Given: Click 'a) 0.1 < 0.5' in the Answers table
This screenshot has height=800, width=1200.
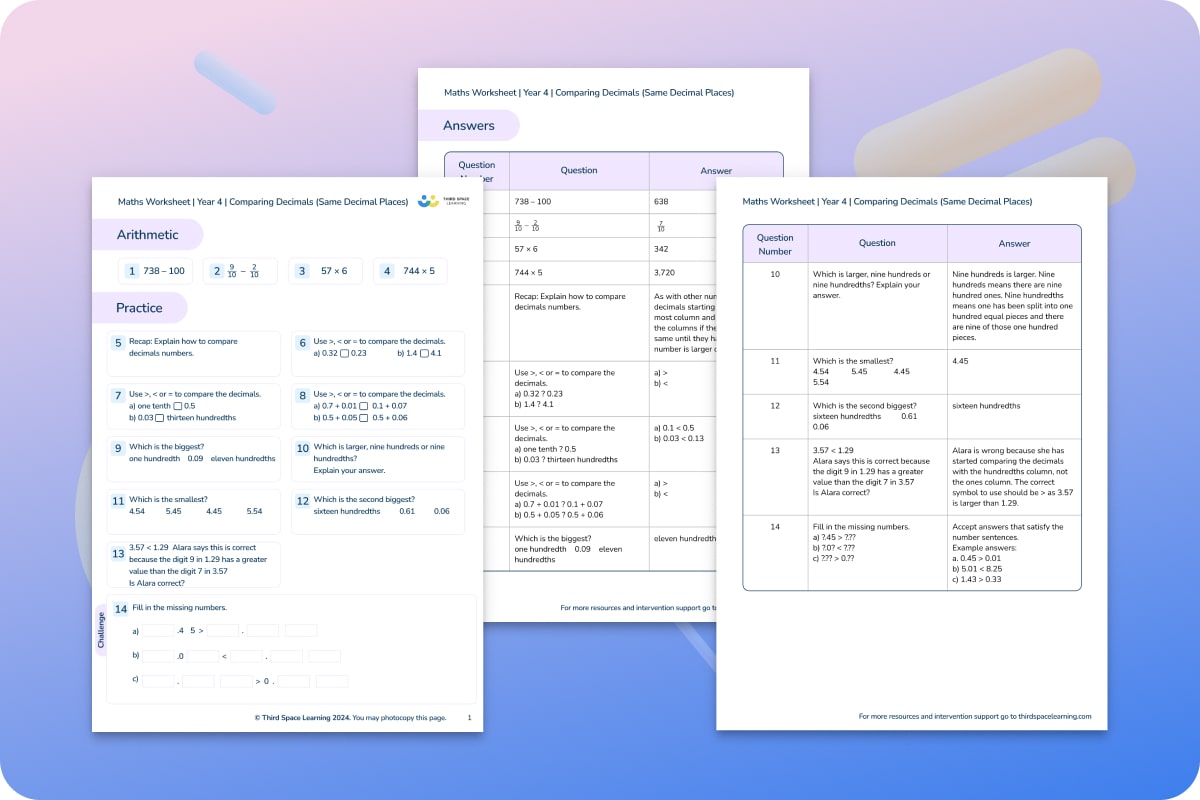Looking at the screenshot, I should pos(674,428).
